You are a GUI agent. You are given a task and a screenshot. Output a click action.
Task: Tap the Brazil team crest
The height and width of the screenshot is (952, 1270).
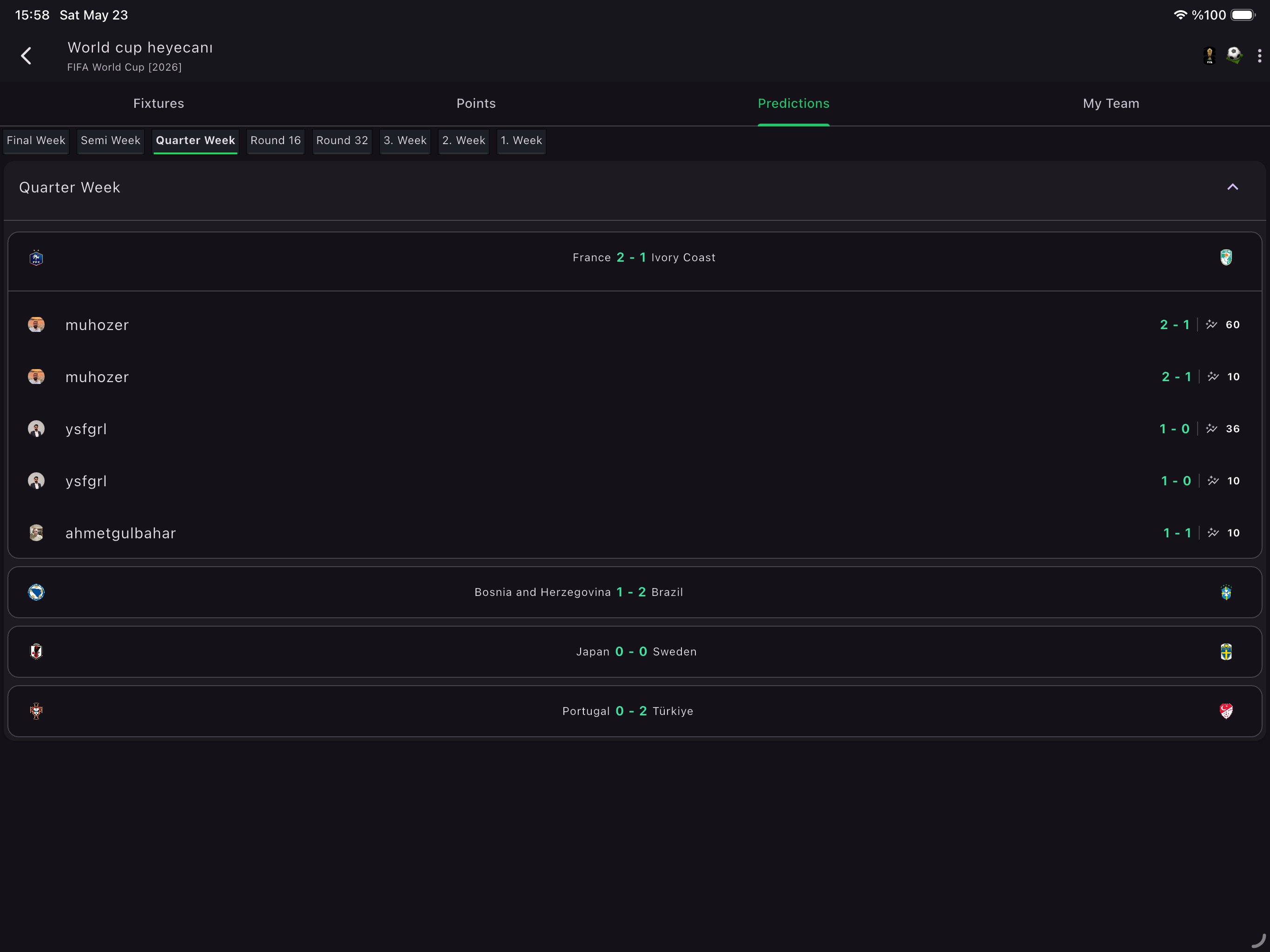click(x=1226, y=592)
